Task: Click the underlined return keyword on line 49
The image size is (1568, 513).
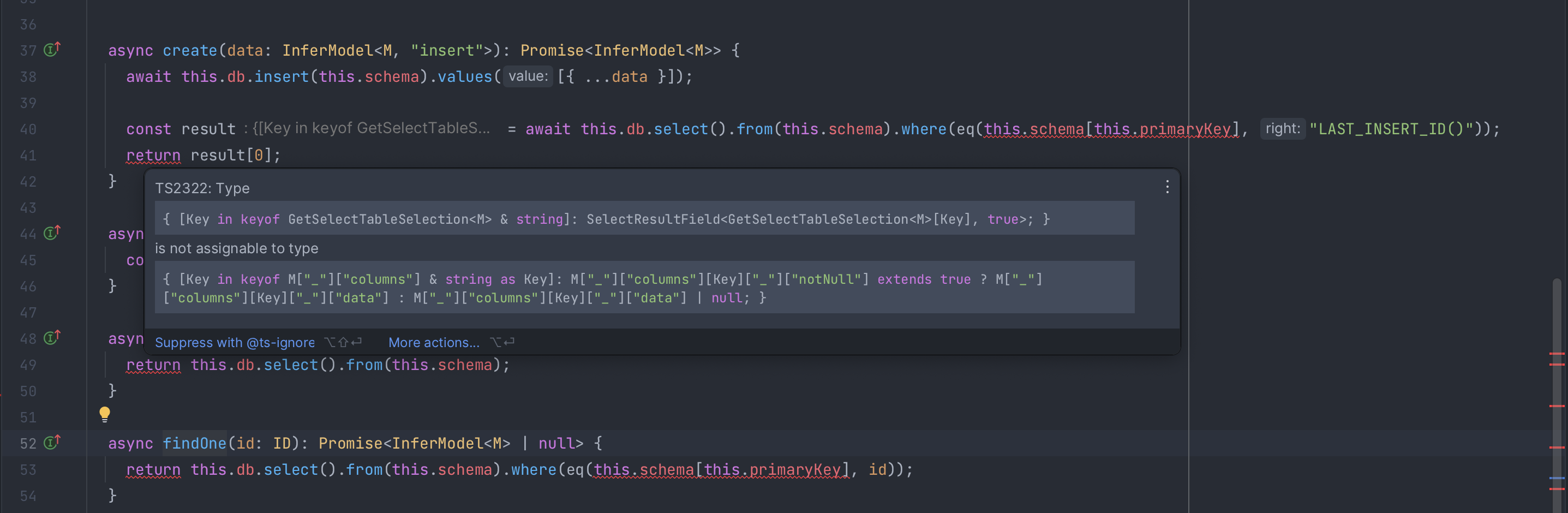Action: pos(153,365)
